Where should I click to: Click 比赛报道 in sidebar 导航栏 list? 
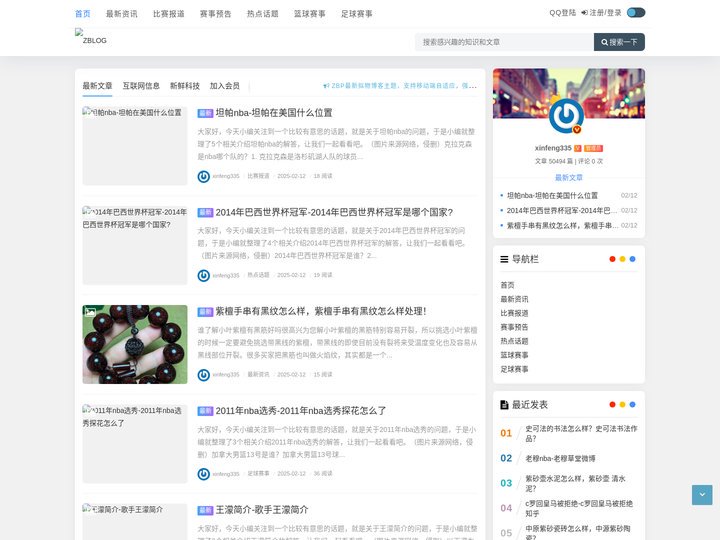pyautogui.click(x=514, y=313)
